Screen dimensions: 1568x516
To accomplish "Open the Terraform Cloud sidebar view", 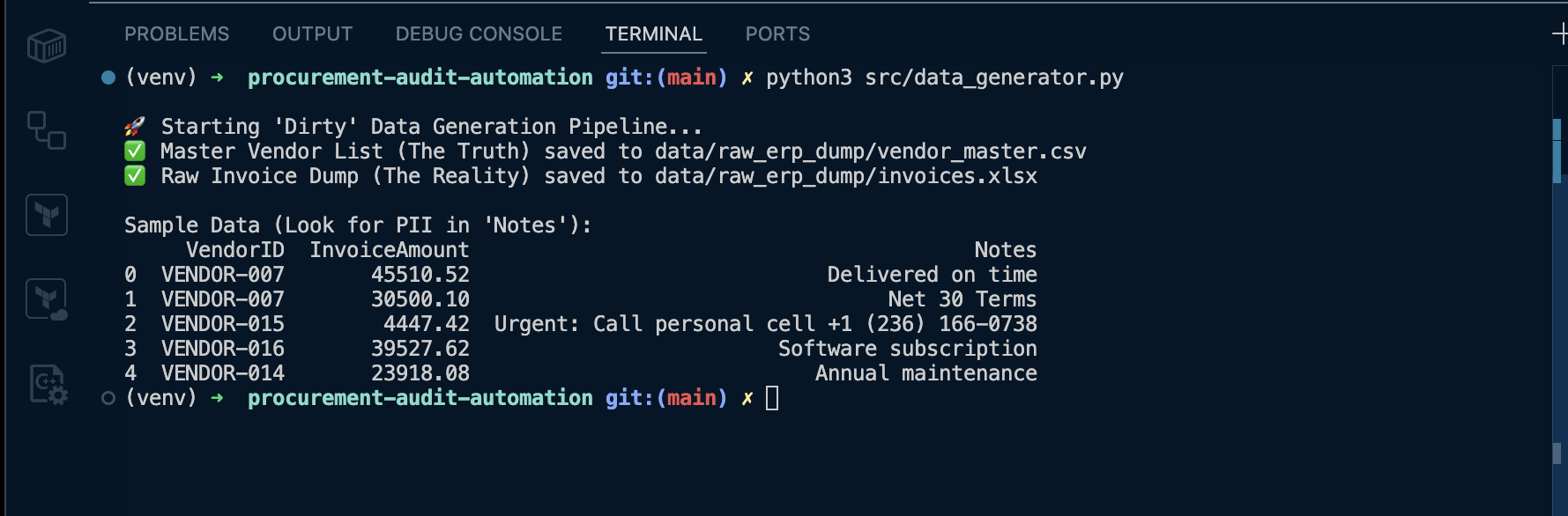I will click(x=47, y=299).
